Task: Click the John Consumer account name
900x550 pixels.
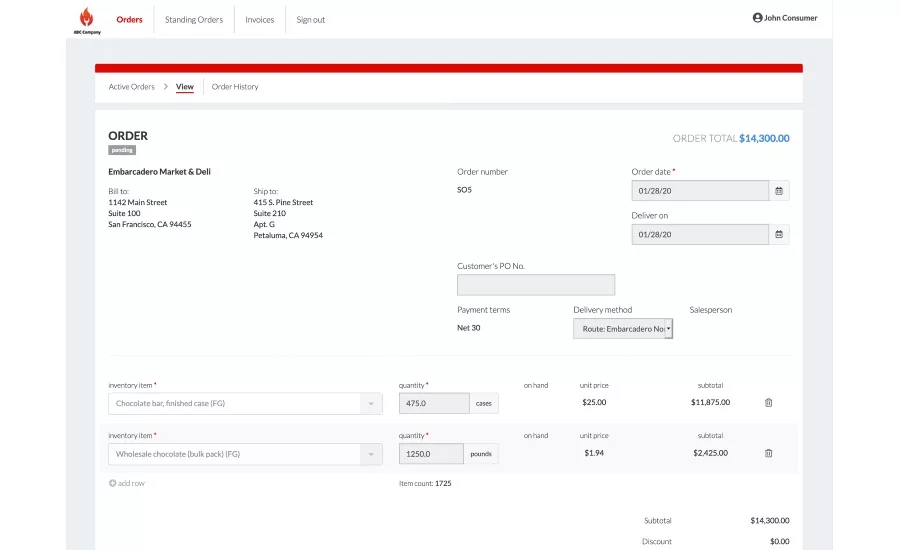Action: point(790,18)
